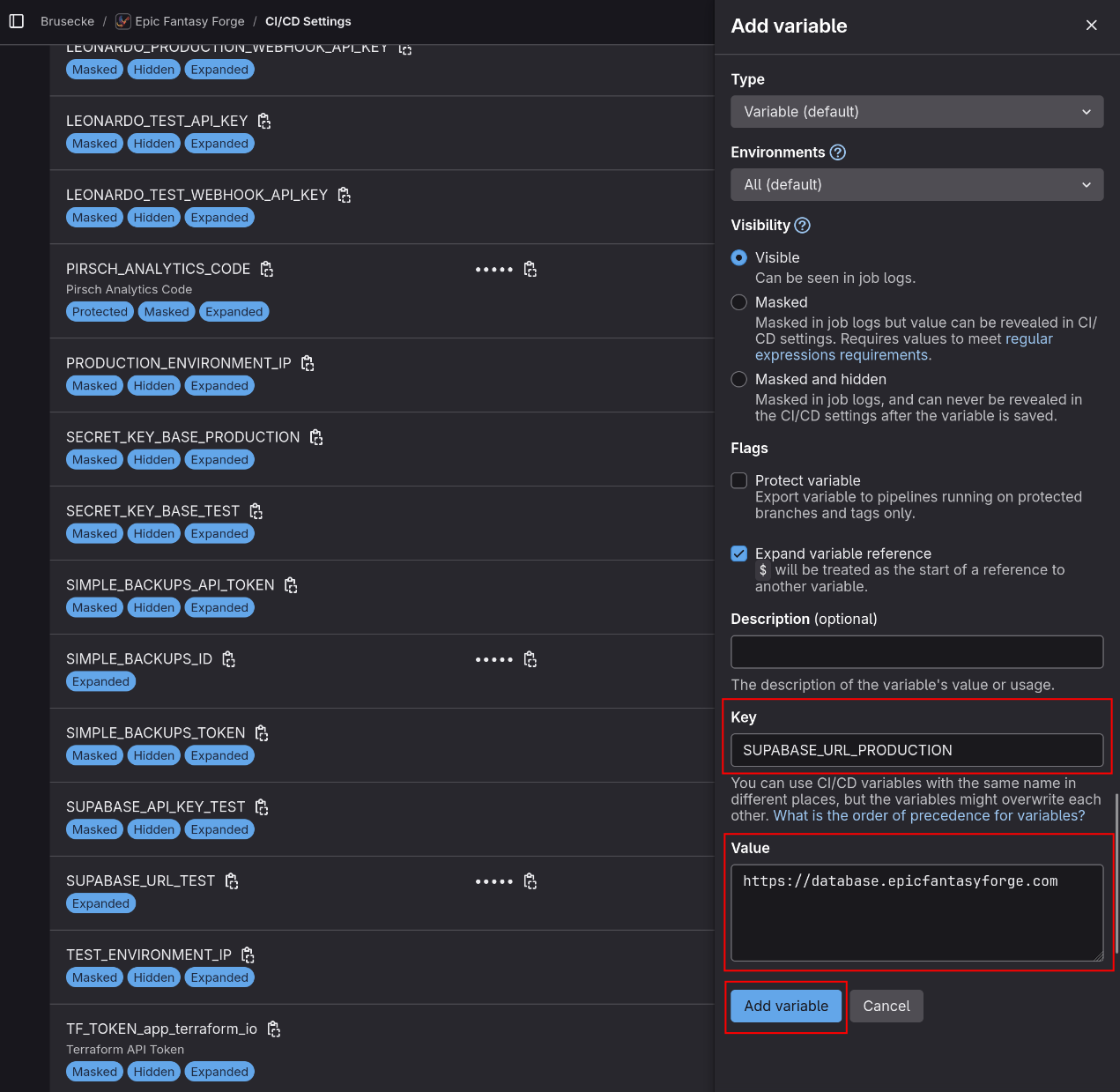This screenshot has height=1092, width=1120.
Task: Click the Add variable button
Action: [x=785, y=1006]
